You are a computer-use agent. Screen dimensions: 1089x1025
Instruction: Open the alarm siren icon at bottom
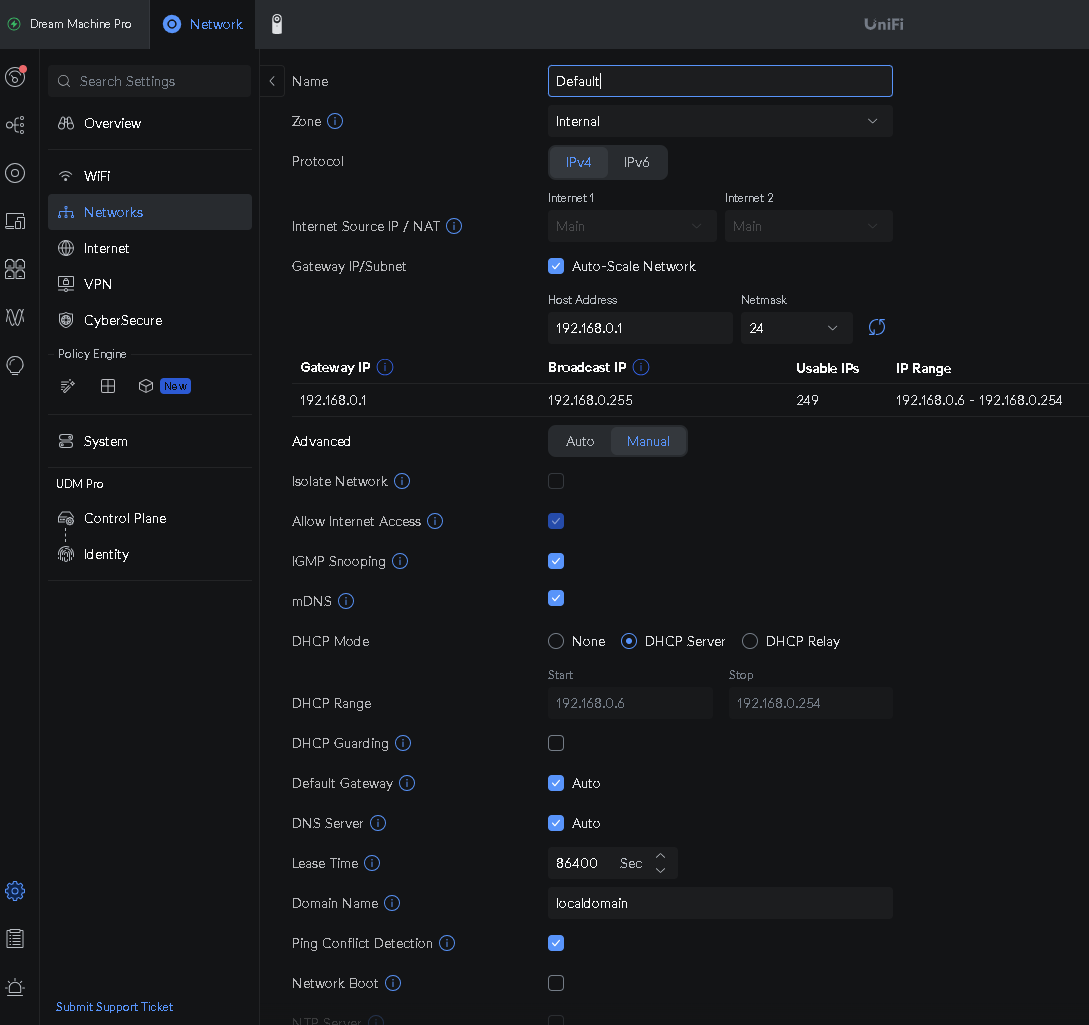click(15, 987)
